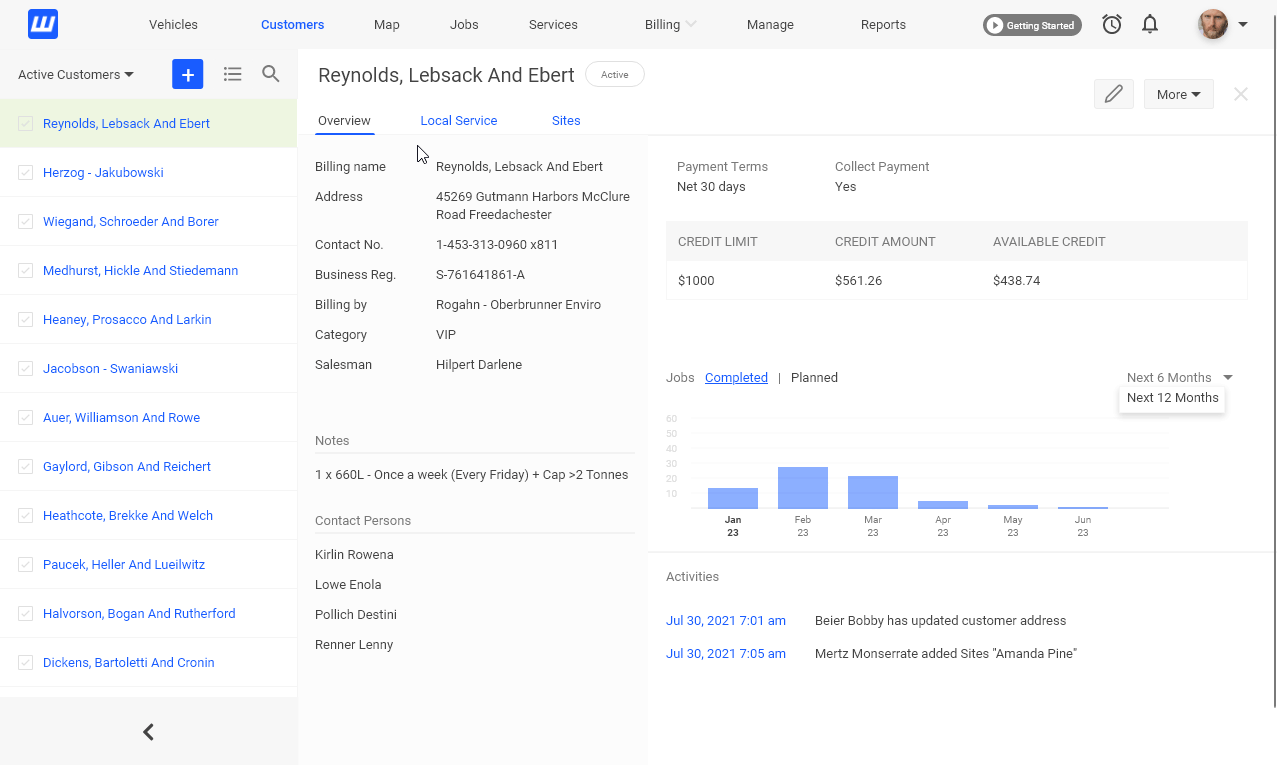Click the Getting Started button
1277x765 pixels.
click(1031, 25)
